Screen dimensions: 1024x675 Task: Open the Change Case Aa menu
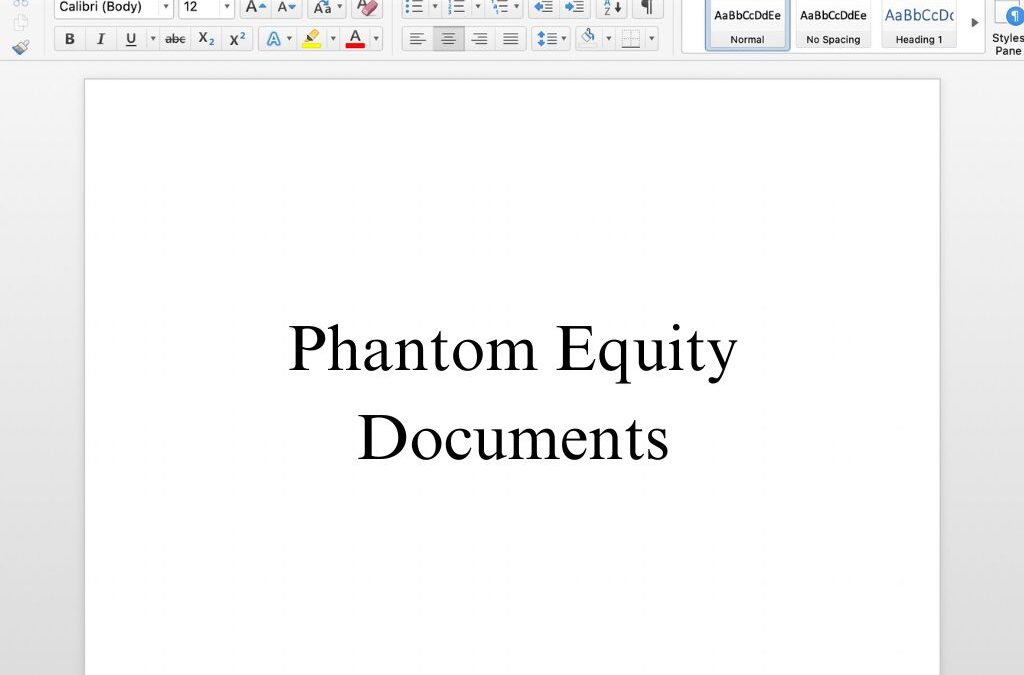coord(327,7)
